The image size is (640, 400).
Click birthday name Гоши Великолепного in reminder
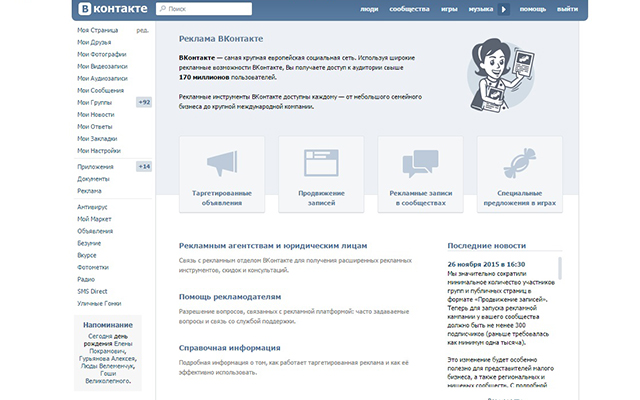pos(108,377)
